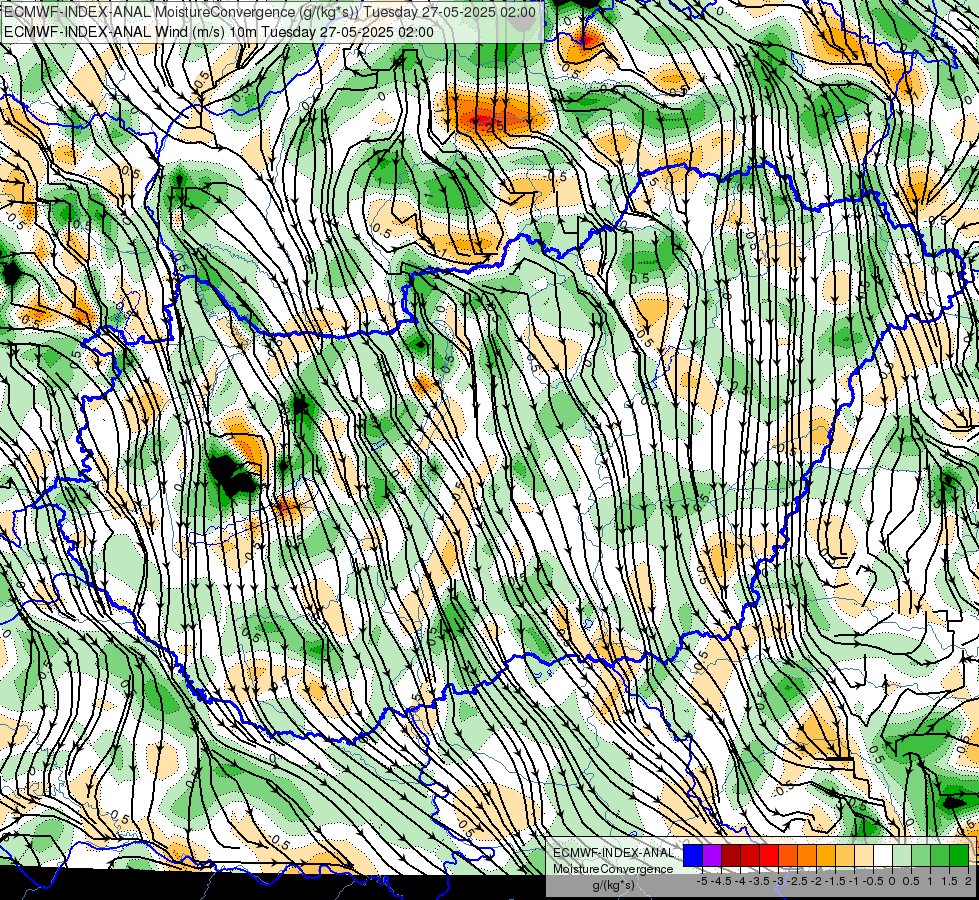The width and height of the screenshot is (979, 900).
Task: Click the legend's 1.5 tick label
Action: pyautogui.click(x=949, y=881)
